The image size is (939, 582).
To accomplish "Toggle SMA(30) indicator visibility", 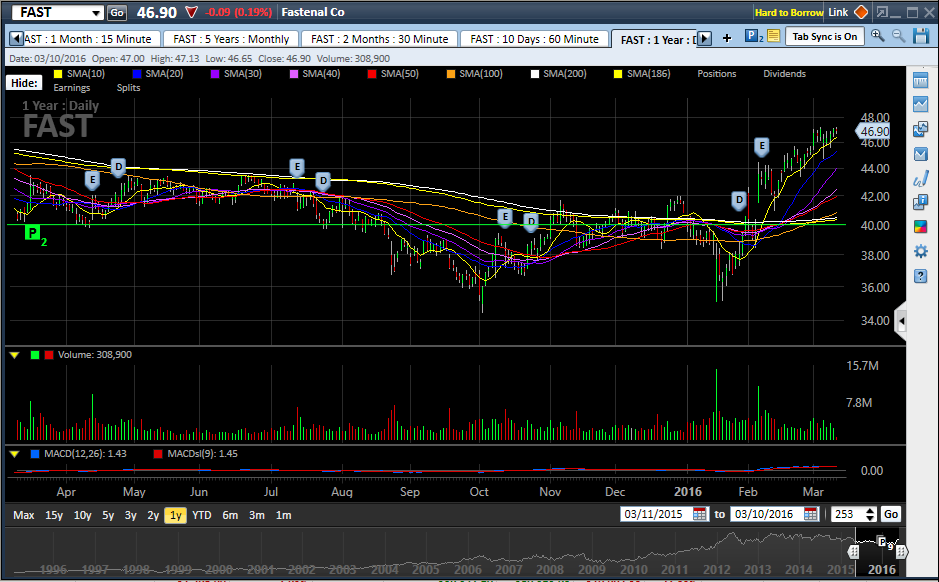I will click(x=236, y=74).
